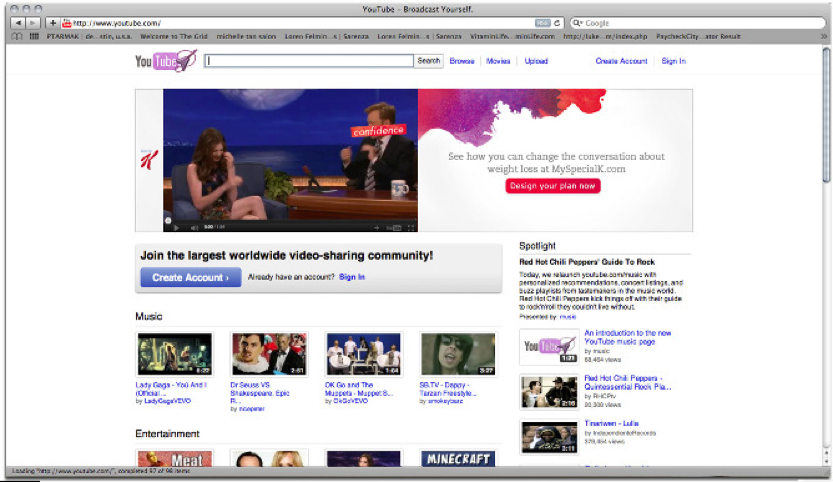This screenshot has height=482, width=833.
Task: Open the Movies section link
Action: (498, 61)
